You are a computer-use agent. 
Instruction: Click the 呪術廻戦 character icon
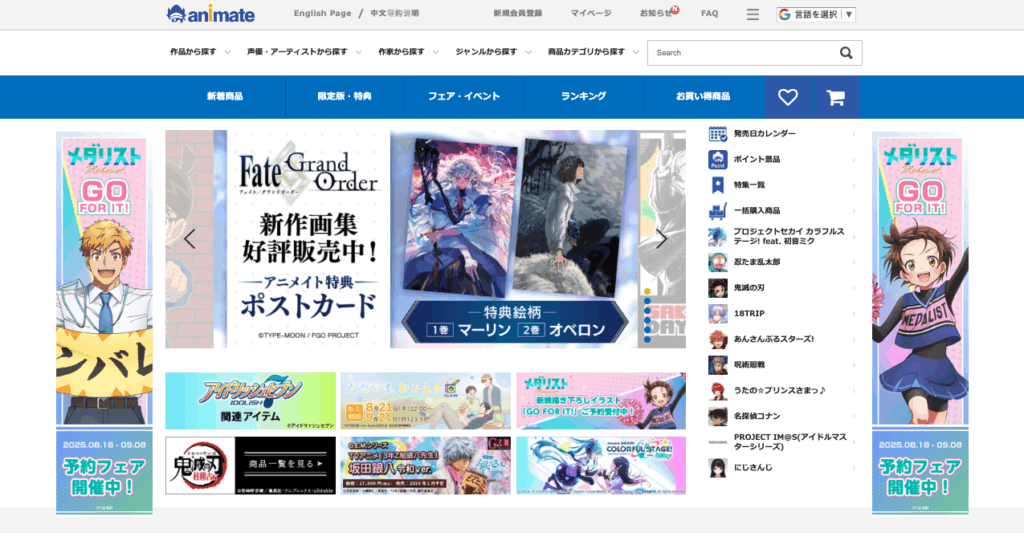click(718, 365)
